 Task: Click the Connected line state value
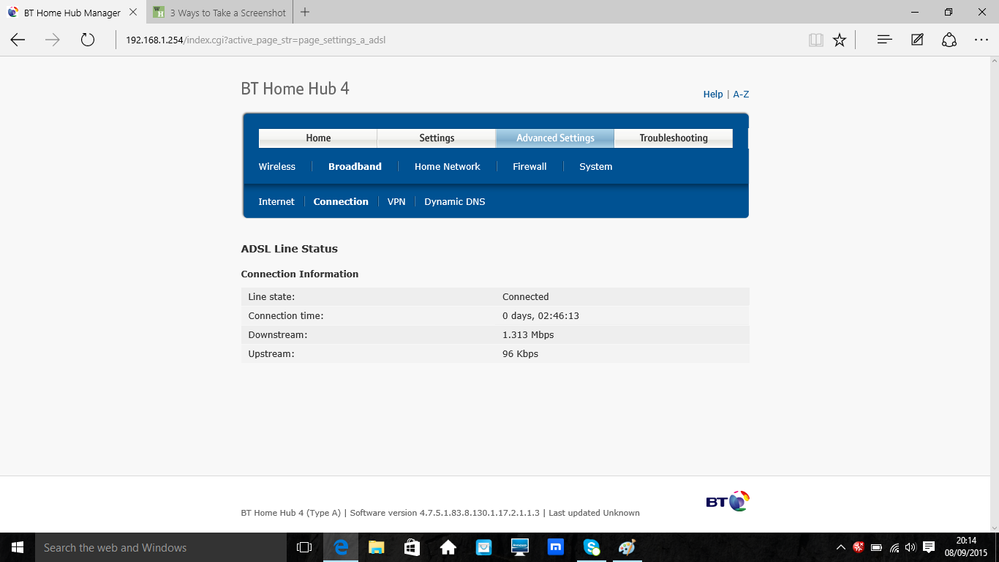coord(525,296)
